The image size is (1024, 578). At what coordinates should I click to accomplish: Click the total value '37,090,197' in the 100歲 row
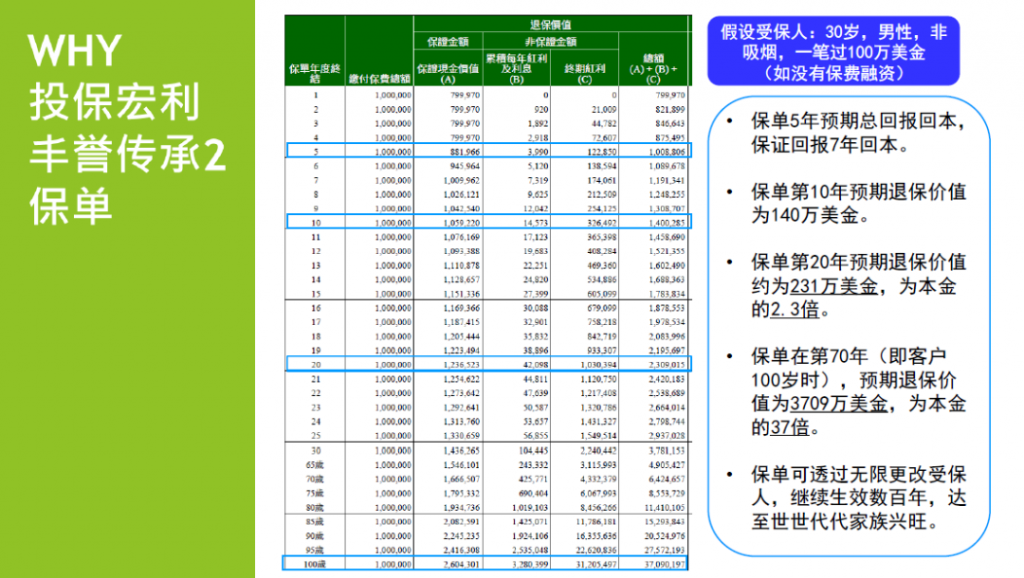[665, 564]
